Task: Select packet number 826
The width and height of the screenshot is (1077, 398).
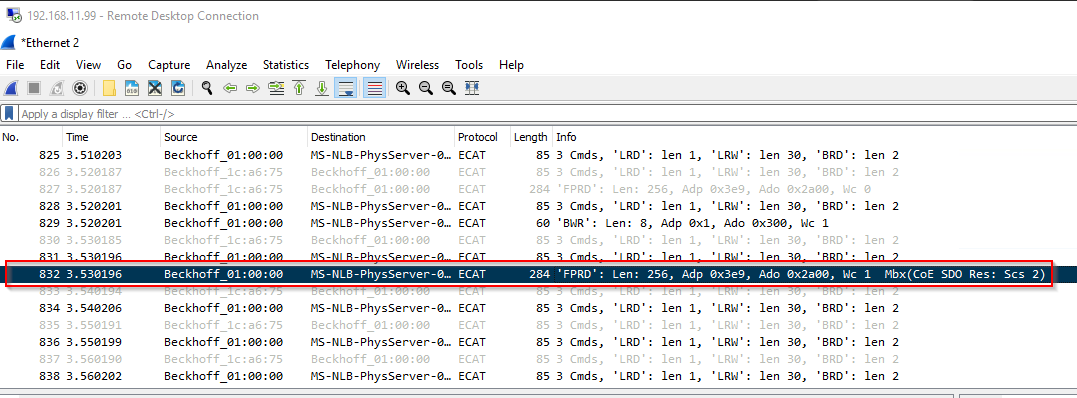Action: pos(538,172)
